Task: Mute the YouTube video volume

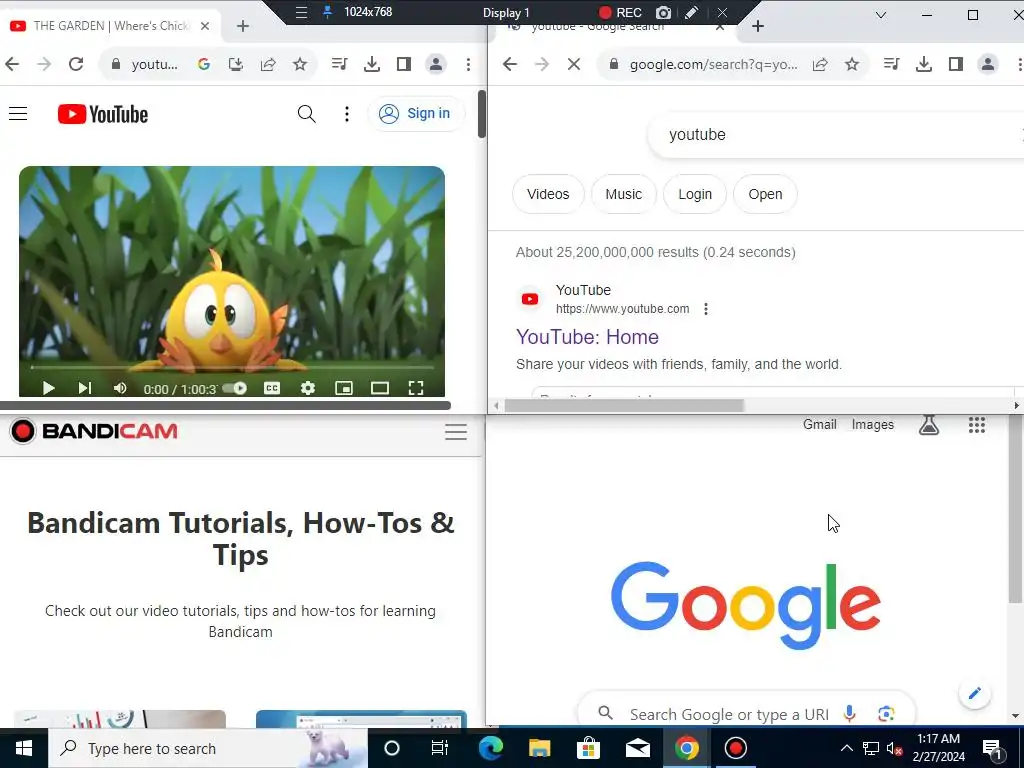Action: (120, 389)
